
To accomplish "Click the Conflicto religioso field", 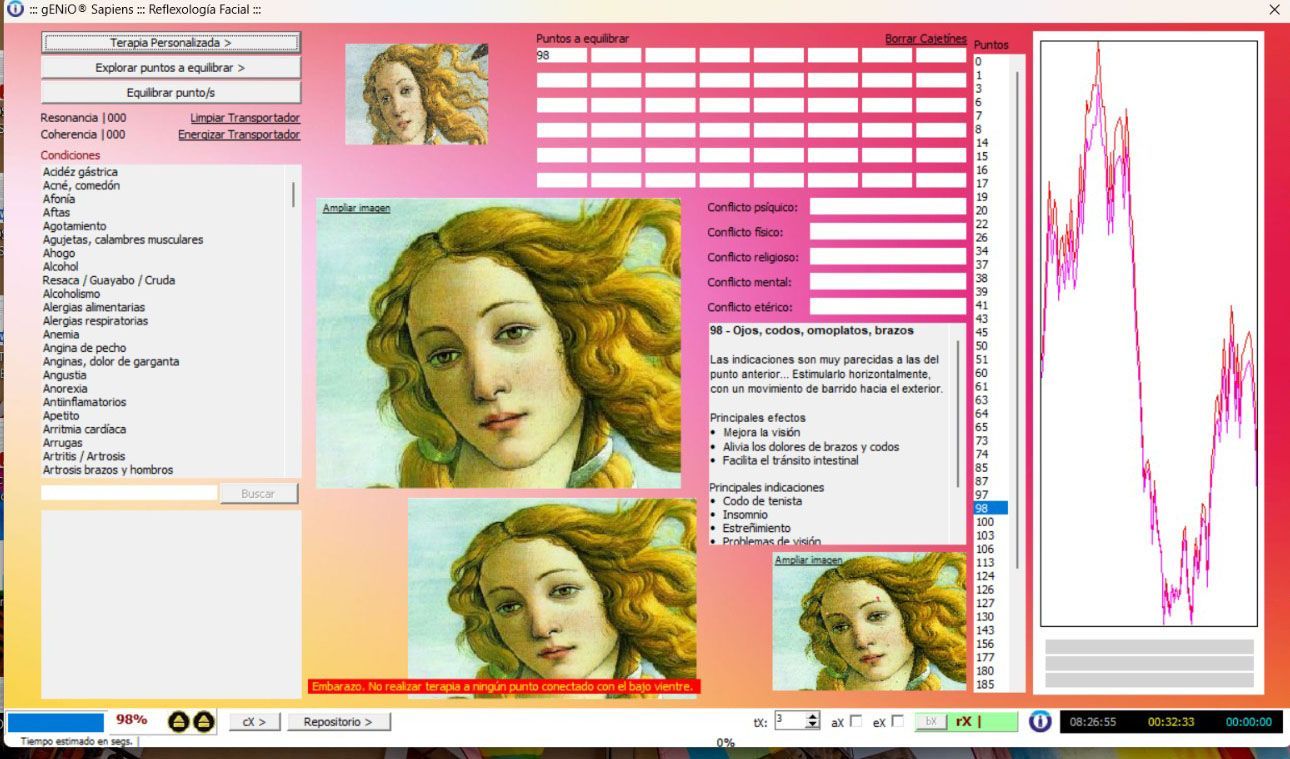I will click(x=888, y=257).
